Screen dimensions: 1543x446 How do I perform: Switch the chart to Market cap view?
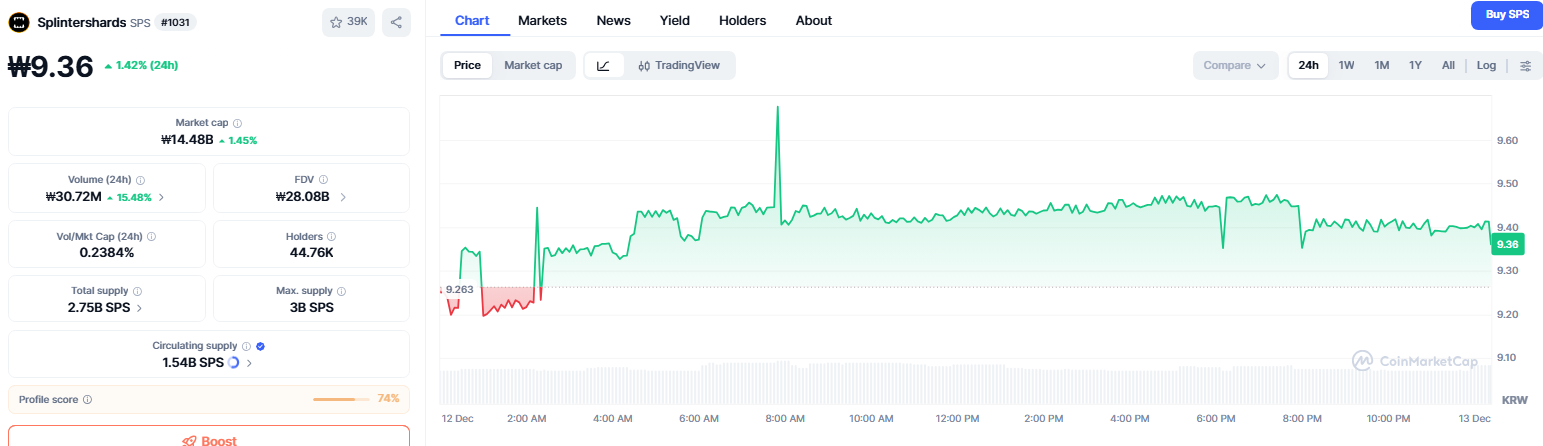(533, 65)
